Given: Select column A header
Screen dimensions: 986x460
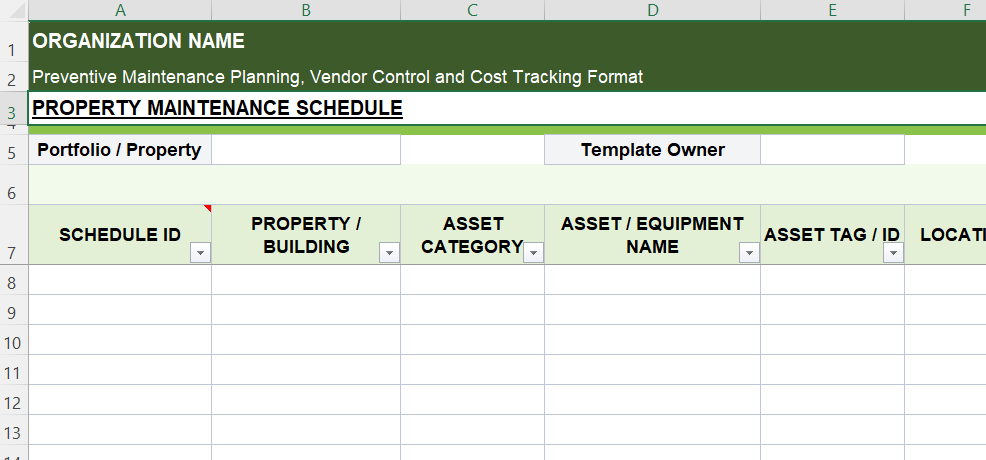Looking at the screenshot, I should click(120, 10).
